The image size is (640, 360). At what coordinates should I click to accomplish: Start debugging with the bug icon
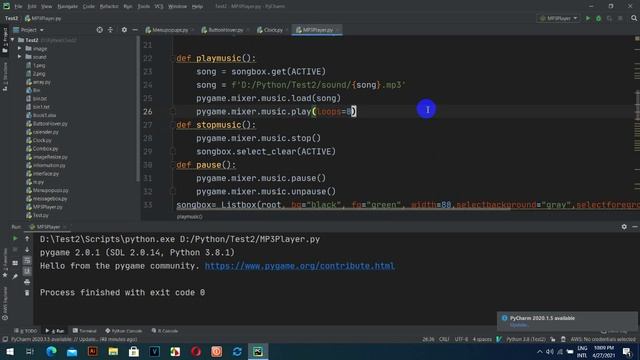(598, 18)
